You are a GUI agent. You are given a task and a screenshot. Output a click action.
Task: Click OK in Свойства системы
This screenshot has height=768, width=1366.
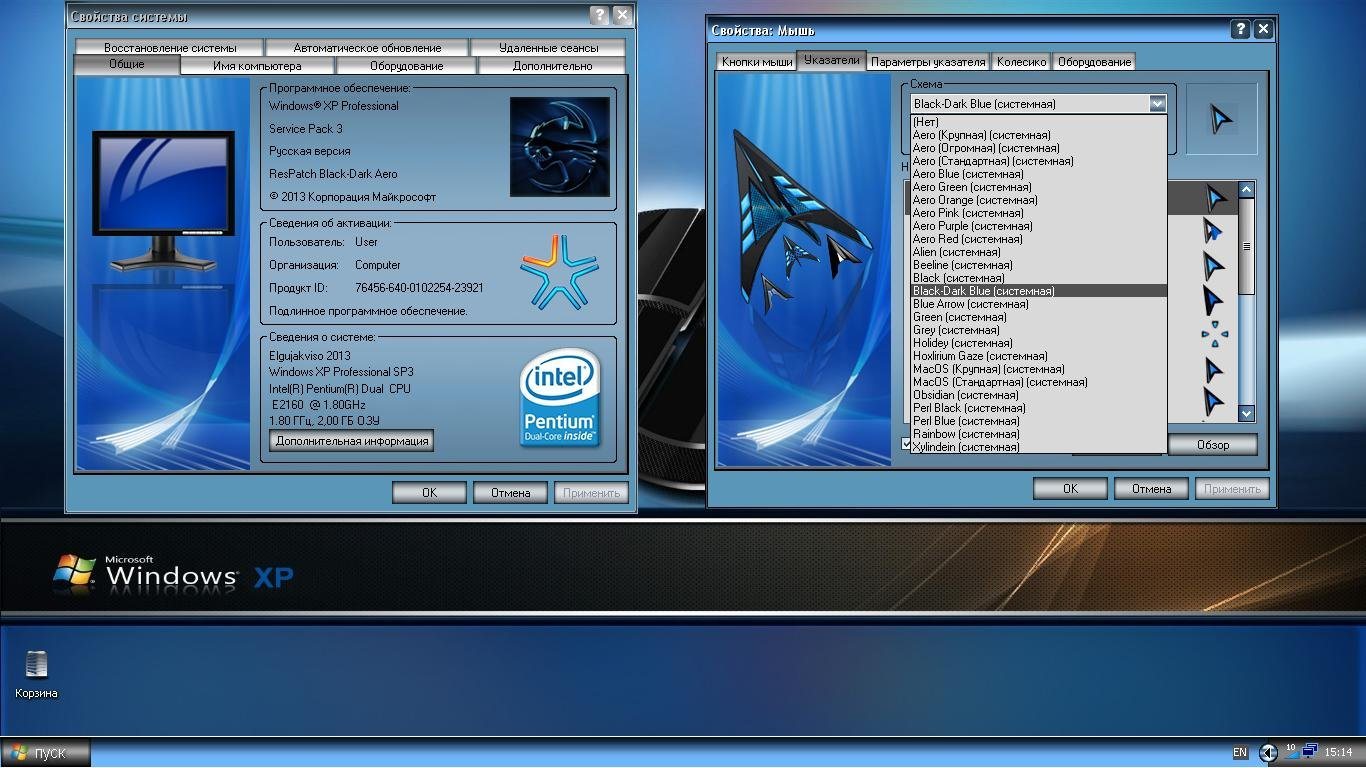429,492
